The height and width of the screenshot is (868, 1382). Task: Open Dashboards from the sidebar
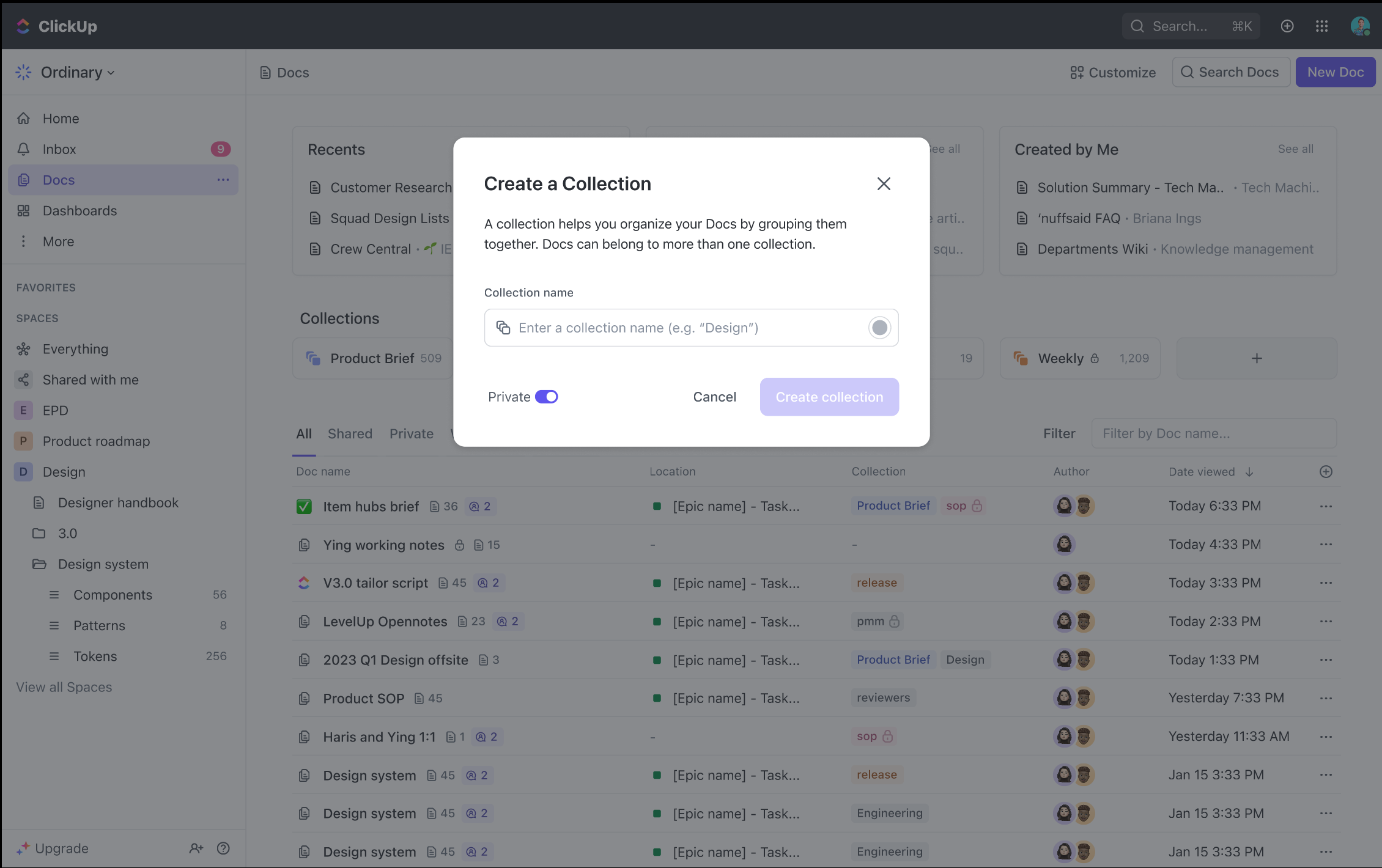[x=79, y=211]
